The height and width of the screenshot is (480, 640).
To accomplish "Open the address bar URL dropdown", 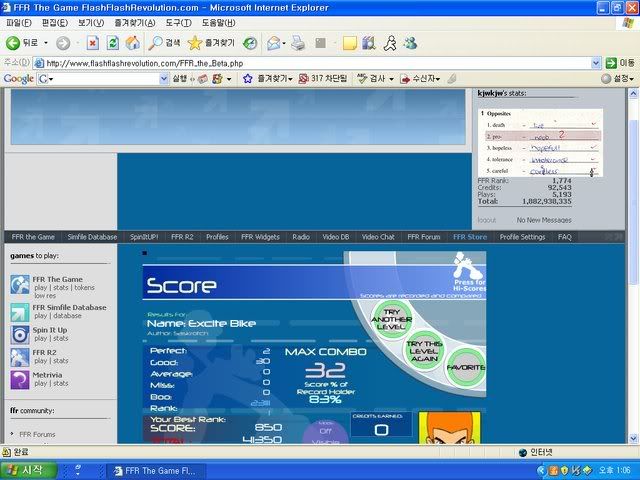I will (596, 62).
